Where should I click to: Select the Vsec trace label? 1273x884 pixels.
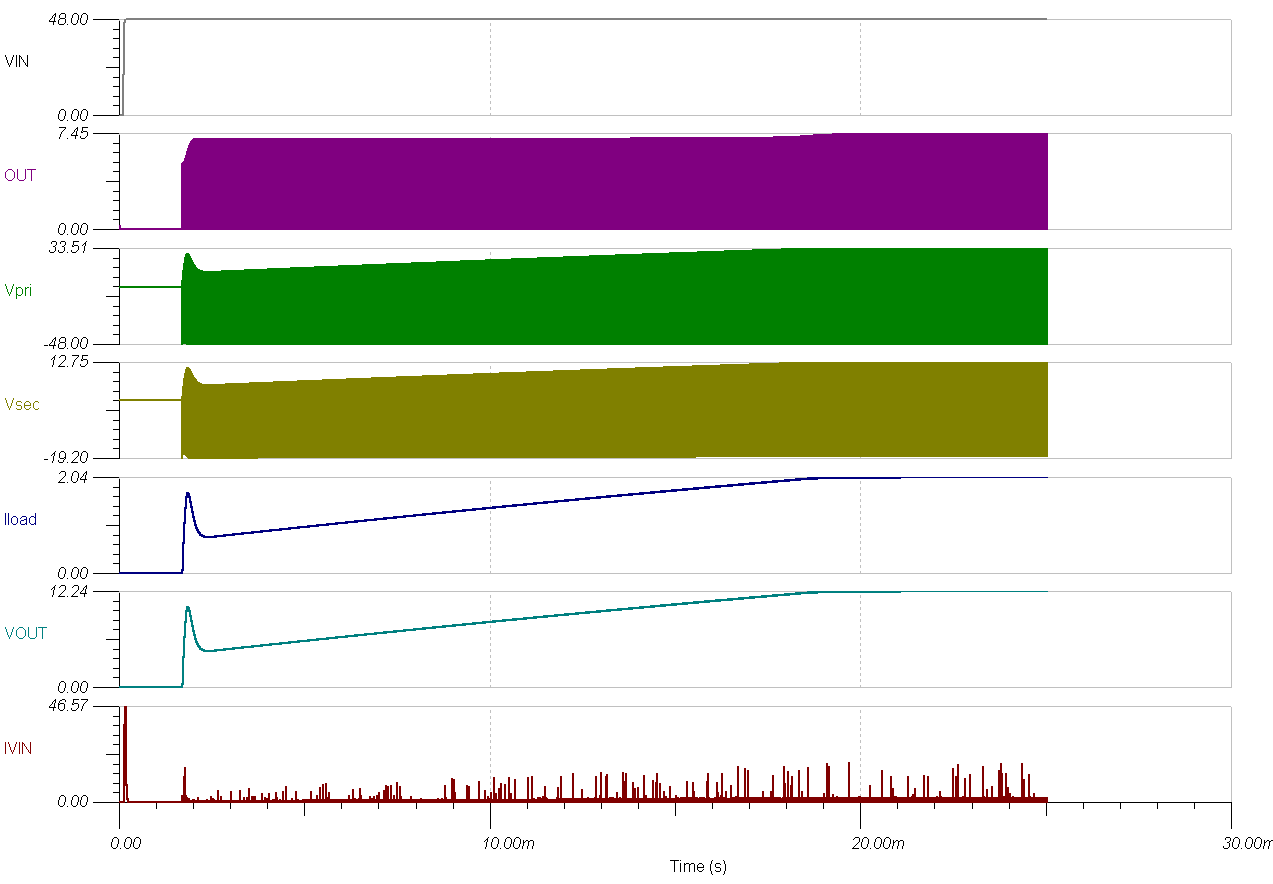(x=22, y=404)
